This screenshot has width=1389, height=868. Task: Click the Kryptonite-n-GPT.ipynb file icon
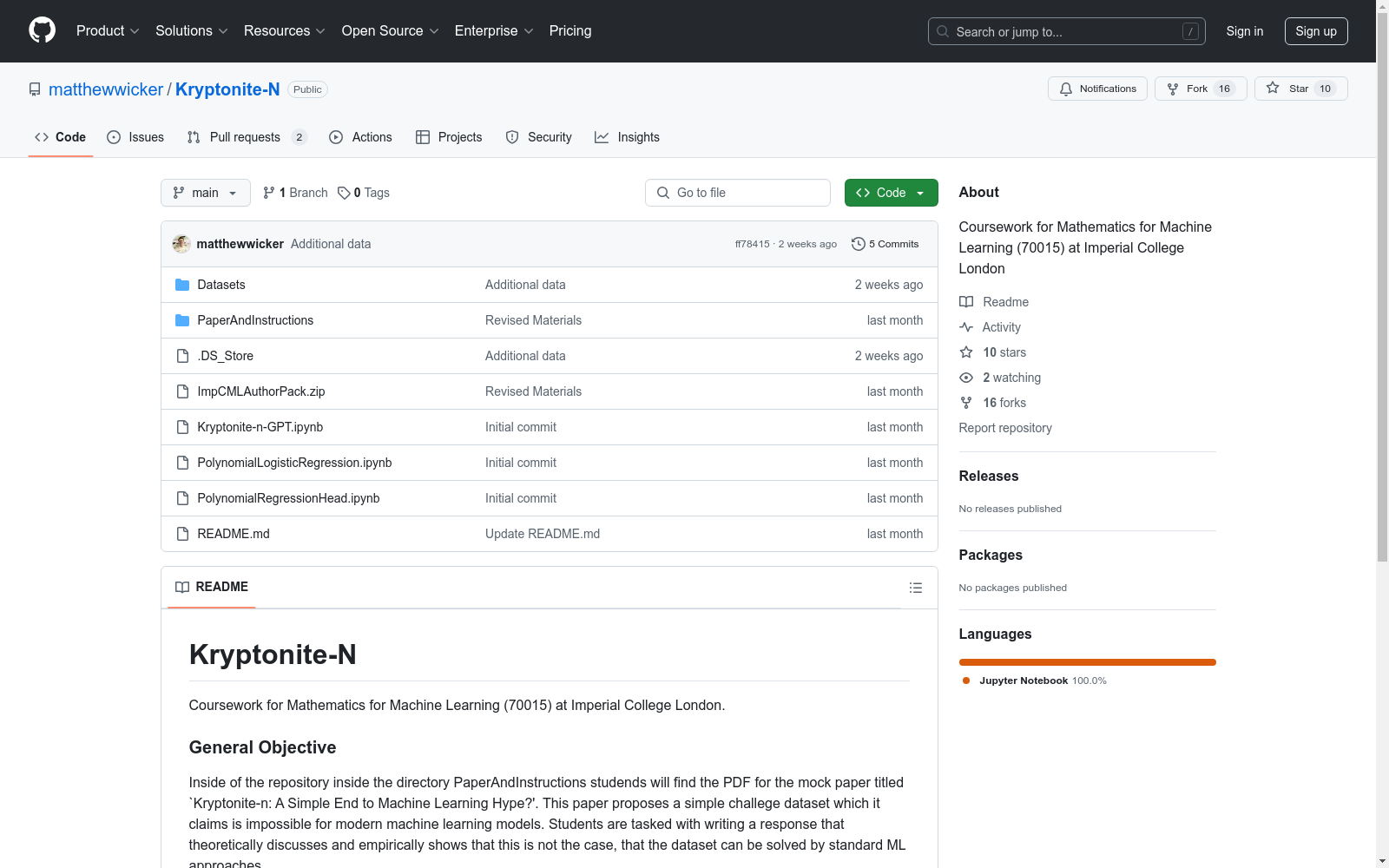tap(182, 427)
